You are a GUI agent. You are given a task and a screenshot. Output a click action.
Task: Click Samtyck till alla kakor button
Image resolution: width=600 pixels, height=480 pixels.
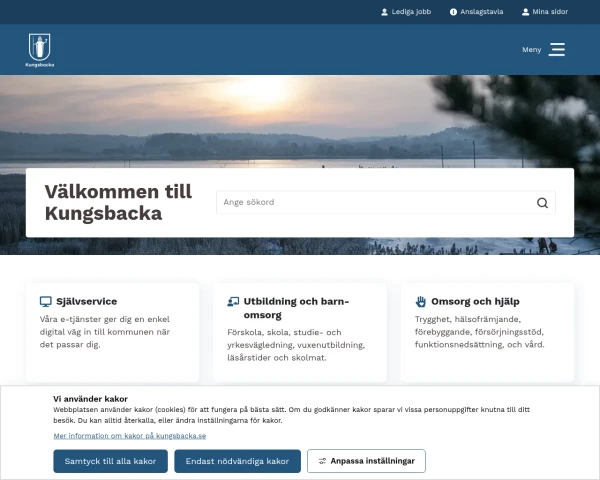tap(110, 461)
